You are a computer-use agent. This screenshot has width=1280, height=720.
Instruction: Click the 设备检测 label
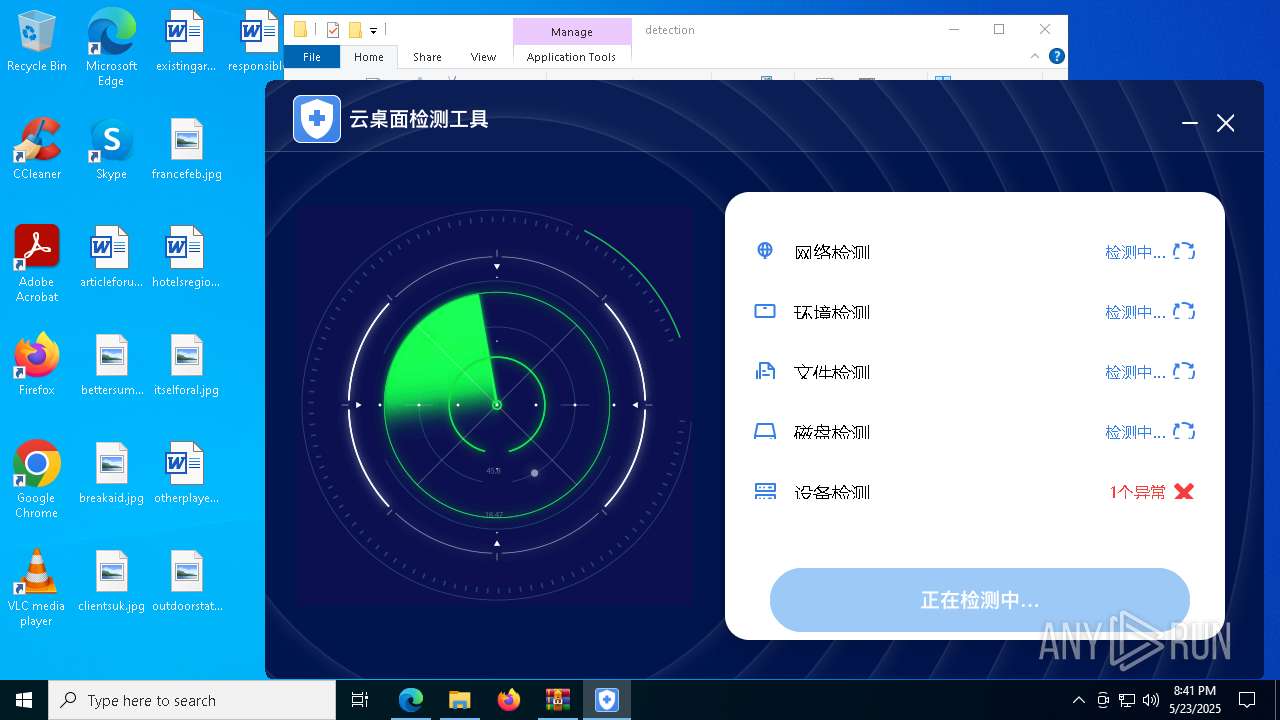(832, 492)
